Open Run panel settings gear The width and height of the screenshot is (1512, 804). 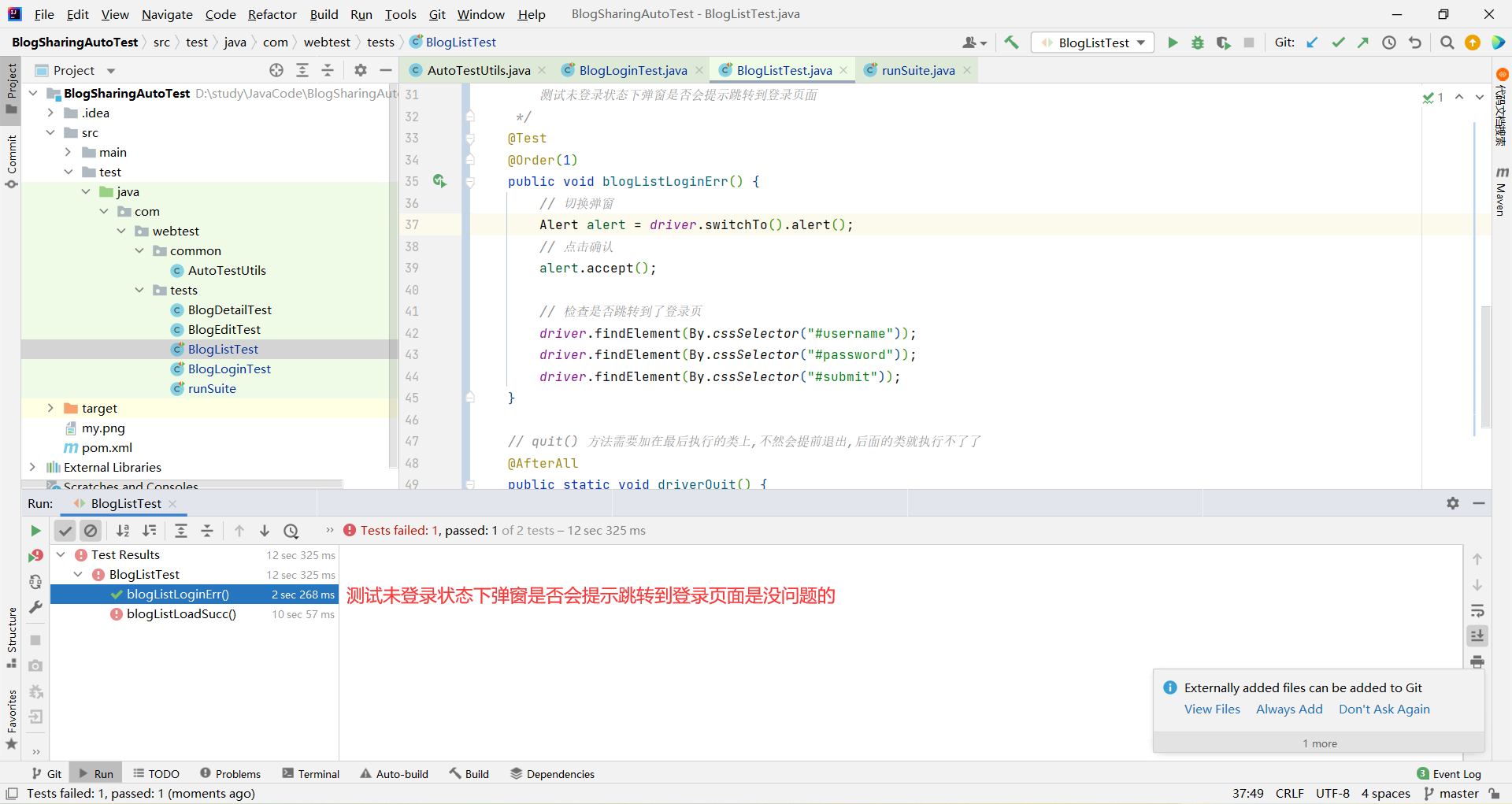(1453, 503)
